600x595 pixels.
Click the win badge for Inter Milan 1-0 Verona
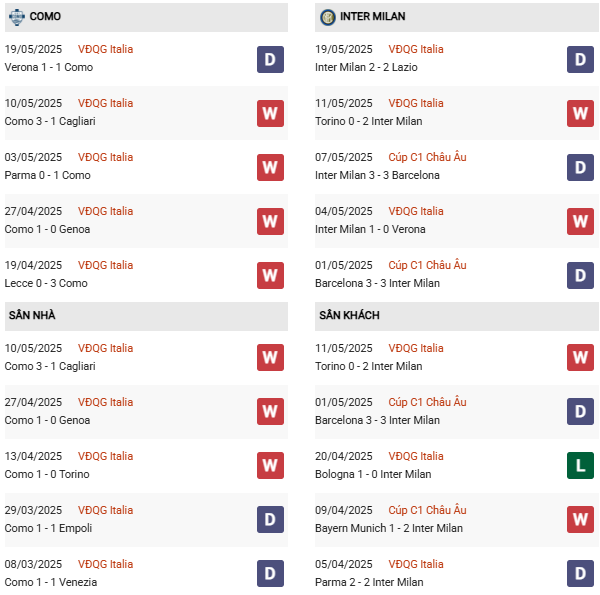tap(581, 221)
